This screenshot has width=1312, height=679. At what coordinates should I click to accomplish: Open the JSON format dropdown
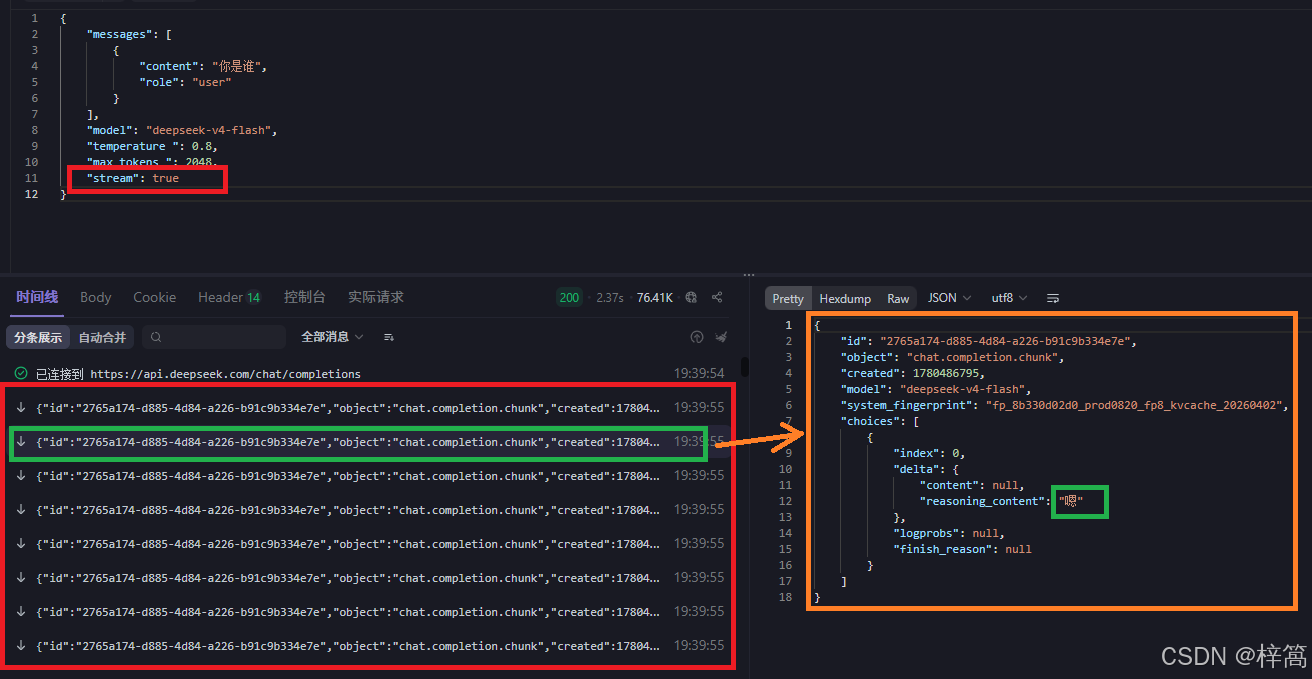click(949, 298)
